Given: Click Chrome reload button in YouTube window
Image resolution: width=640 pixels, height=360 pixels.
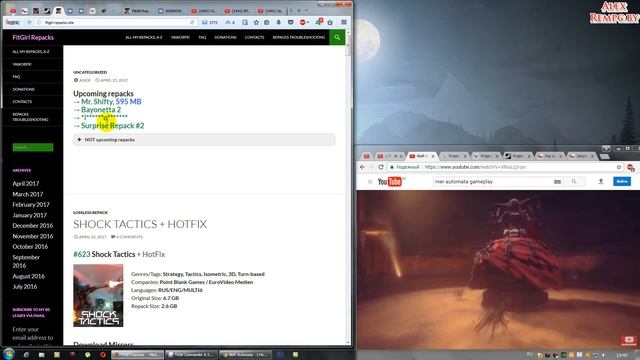Looking at the screenshot, I should (x=381, y=167).
